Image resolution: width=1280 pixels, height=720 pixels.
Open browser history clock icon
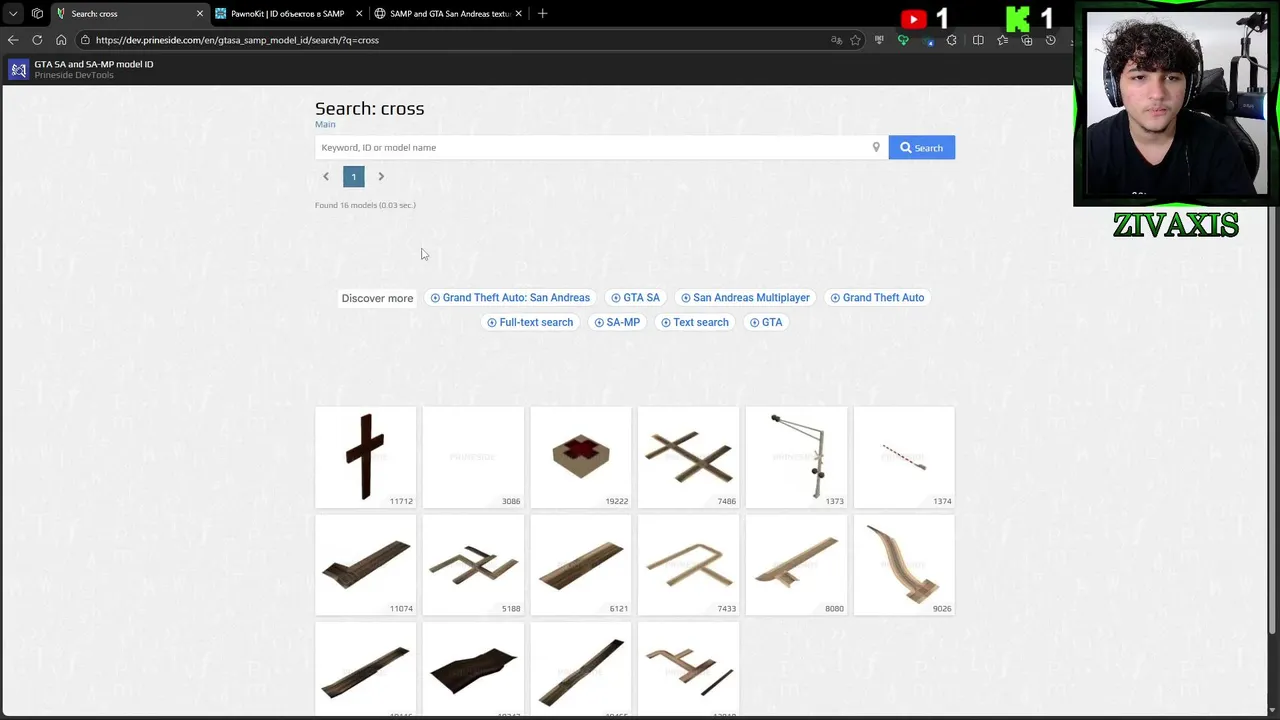pos(1050,40)
